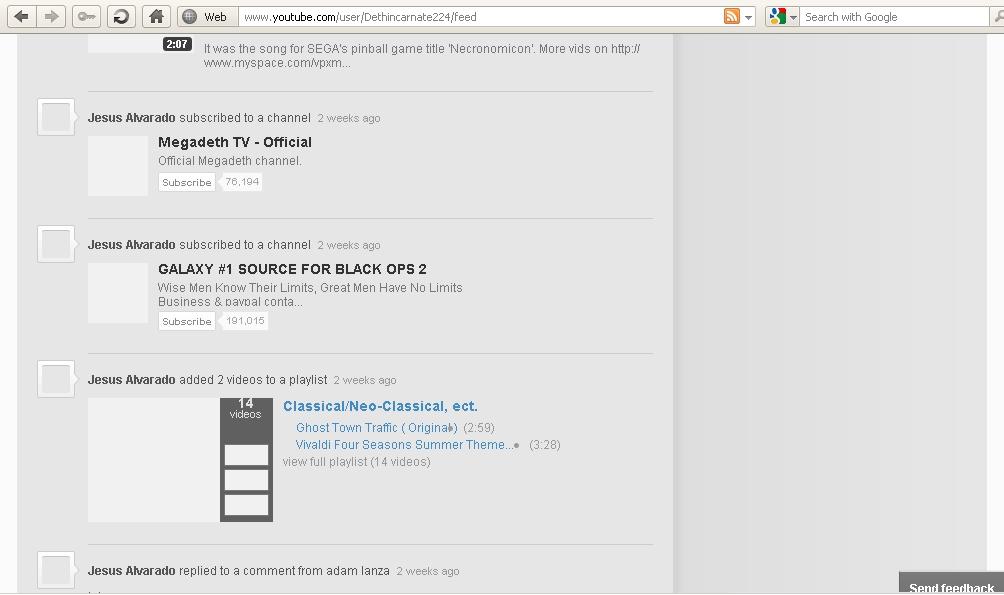The height and width of the screenshot is (595, 1004).
Task: Open avatar next to GALAXY subscription activity
Action: click(56, 244)
